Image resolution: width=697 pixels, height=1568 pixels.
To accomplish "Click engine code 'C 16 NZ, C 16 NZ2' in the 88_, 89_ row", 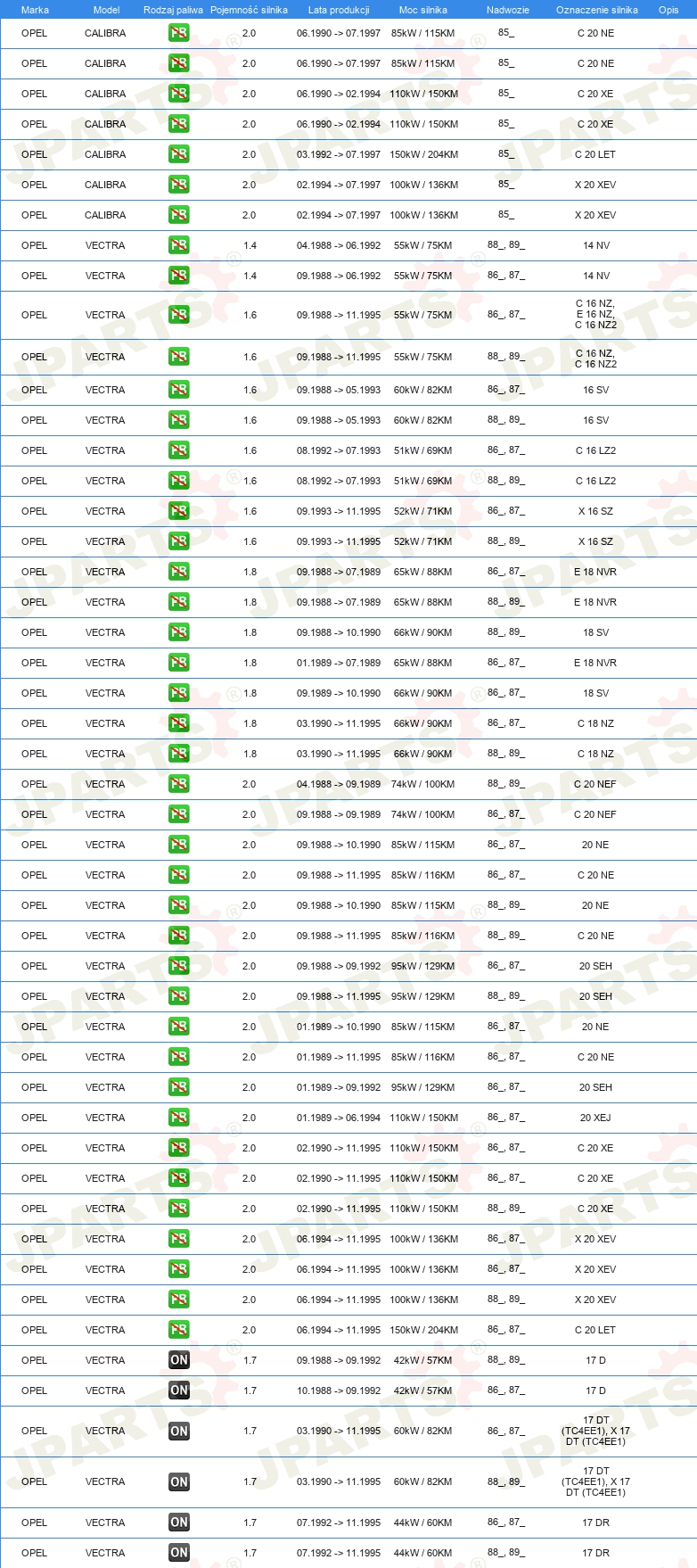I will [x=595, y=359].
